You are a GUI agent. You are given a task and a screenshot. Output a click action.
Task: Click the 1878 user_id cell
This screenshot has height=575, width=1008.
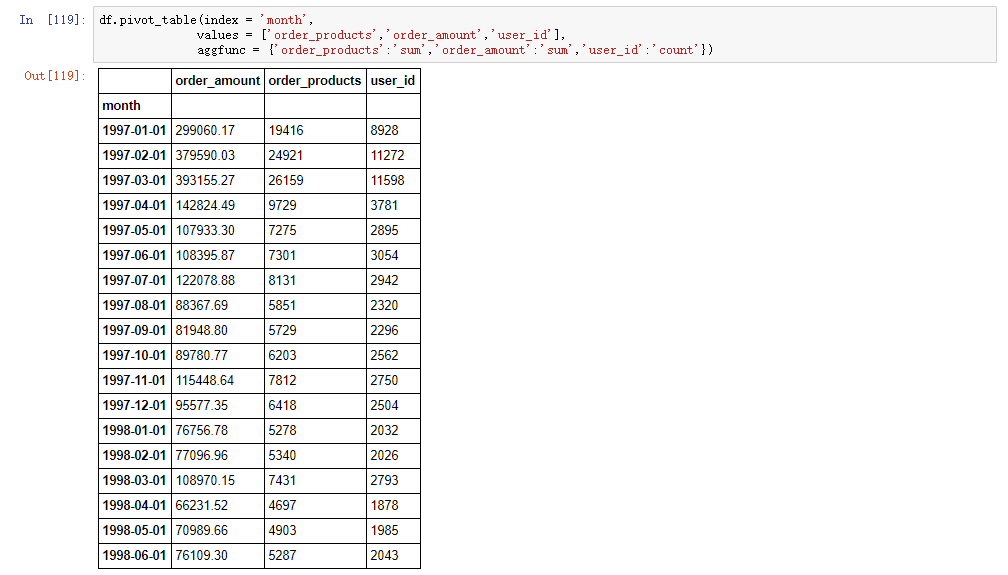[x=393, y=506]
